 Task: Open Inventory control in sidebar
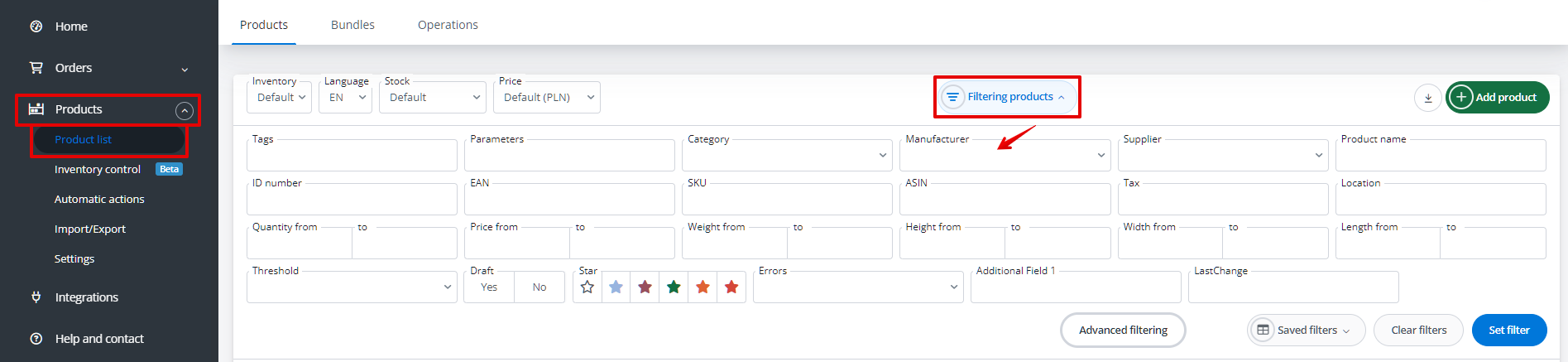(x=98, y=169)
